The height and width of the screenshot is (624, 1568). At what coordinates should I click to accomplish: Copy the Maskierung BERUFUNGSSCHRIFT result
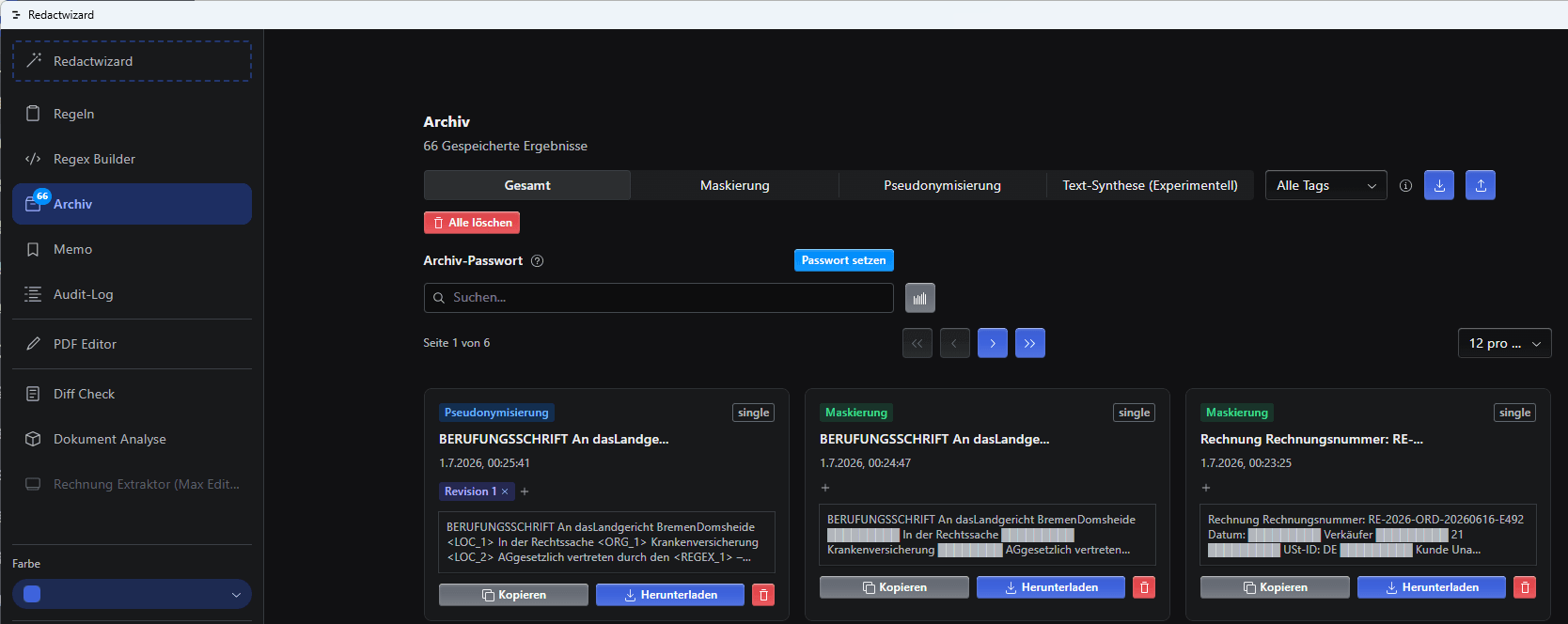(894, 587)
